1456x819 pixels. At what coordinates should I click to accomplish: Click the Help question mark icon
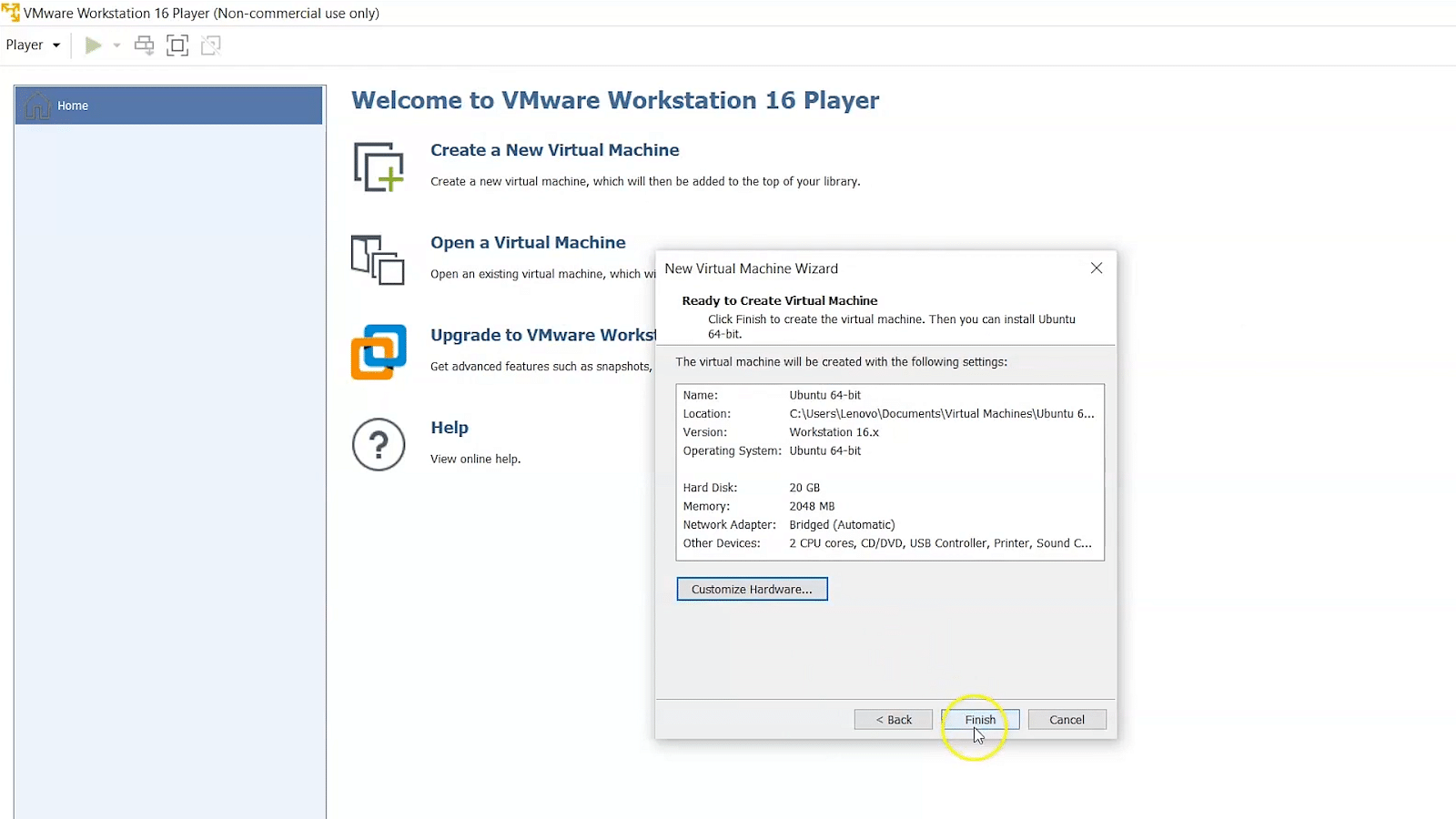[x=379, y=444]
